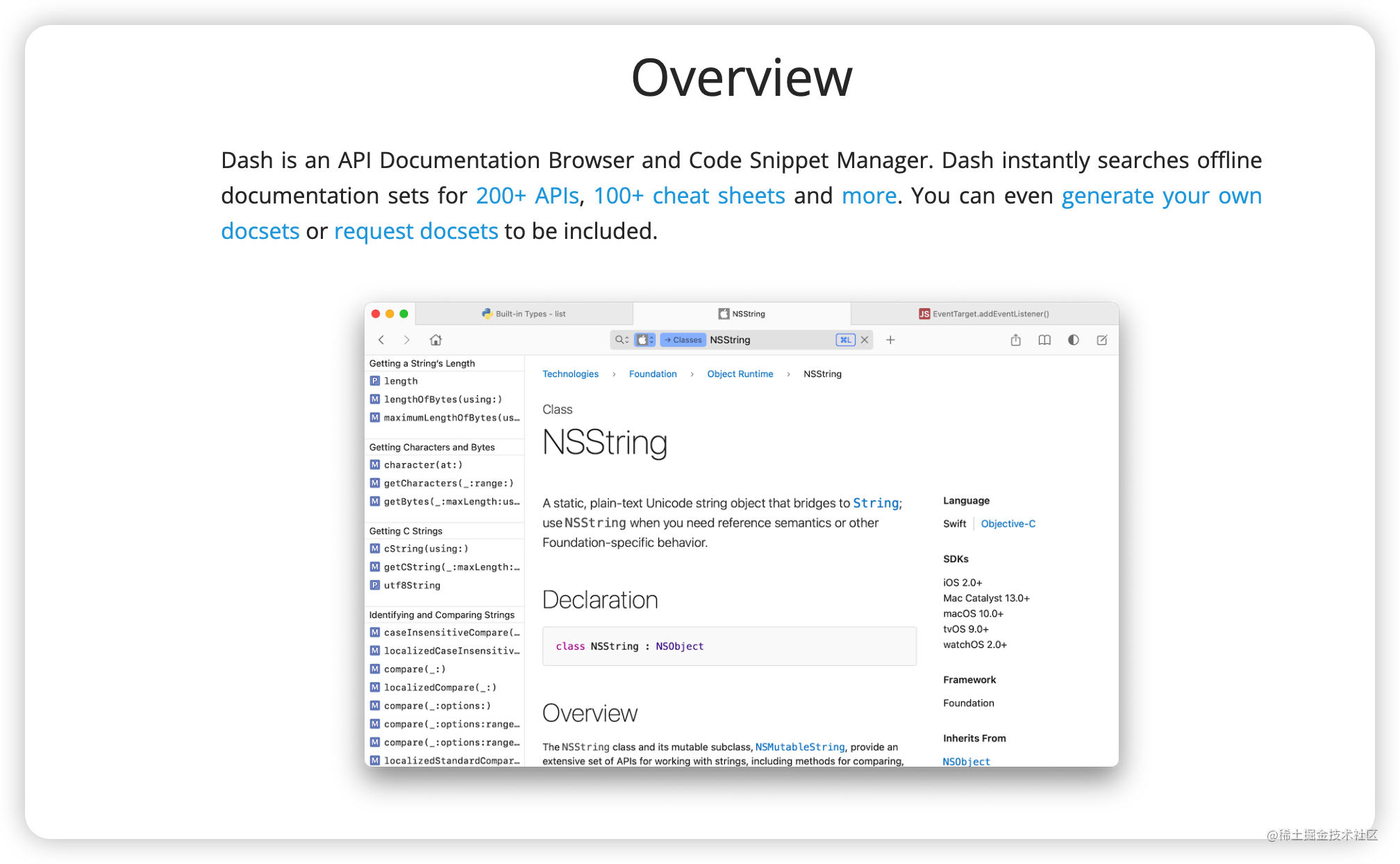Go forward with the forward arrow
Viewport: 1400px width, 864px height.
coord(407,340)
